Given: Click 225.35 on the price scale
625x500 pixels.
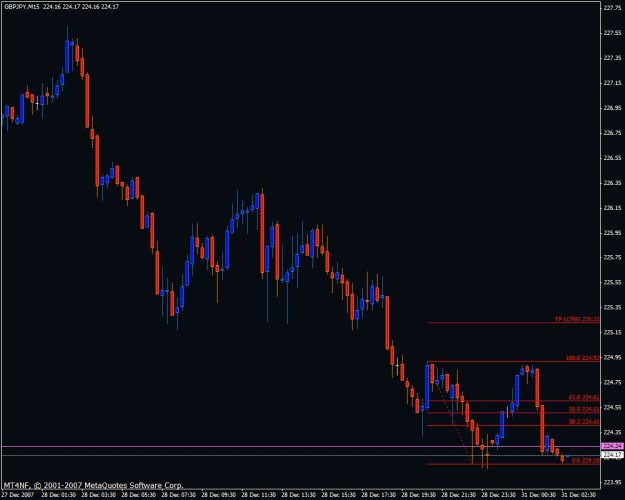Looking at the screenshot, I should pos(613,307).
